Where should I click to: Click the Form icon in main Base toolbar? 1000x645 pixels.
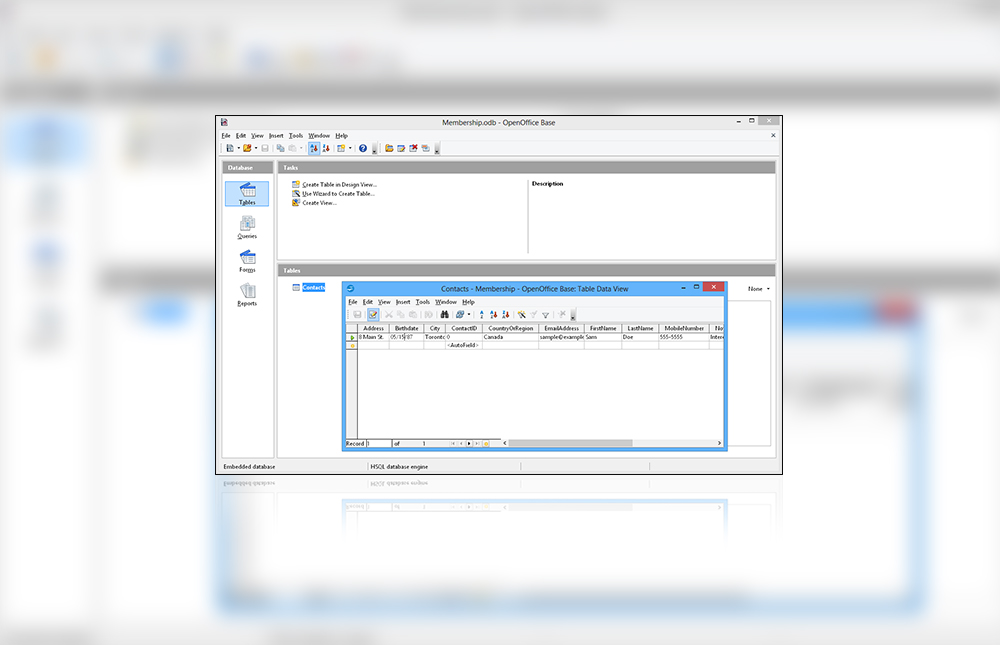click(341, 148)
